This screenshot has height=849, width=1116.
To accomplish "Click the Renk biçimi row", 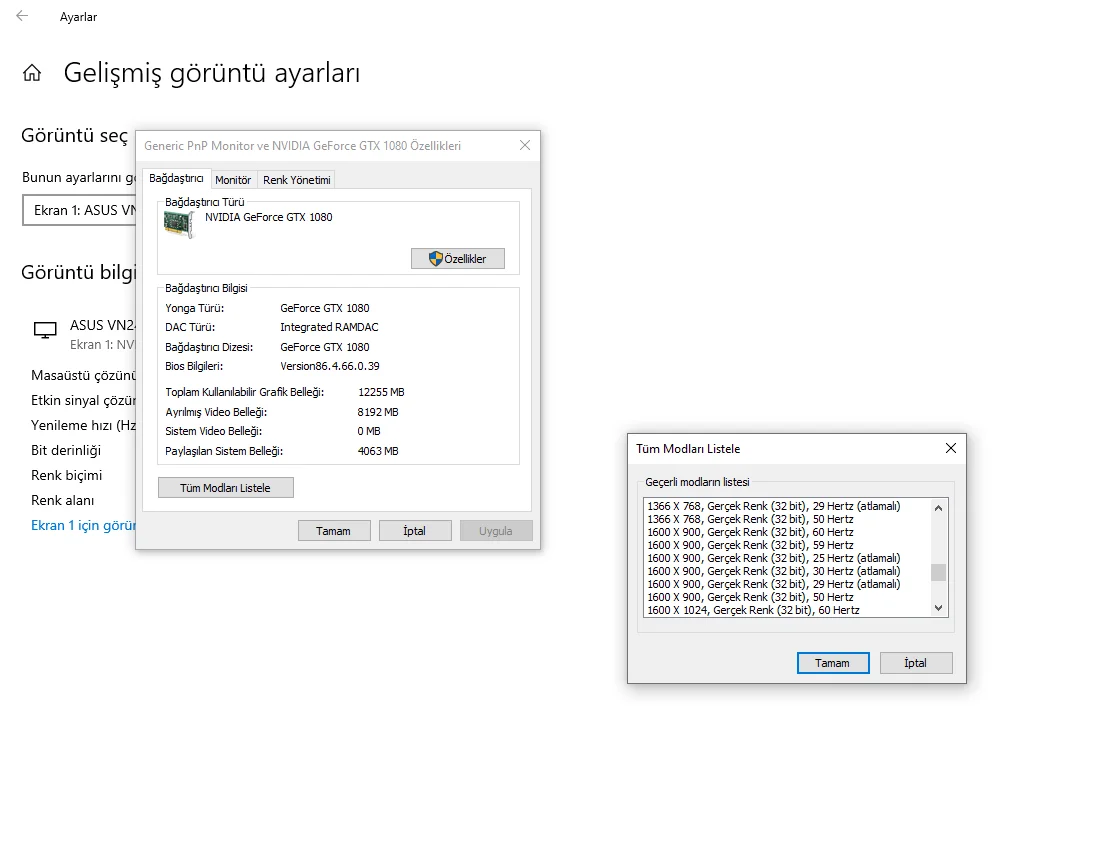I will click(x=66, y=475).
